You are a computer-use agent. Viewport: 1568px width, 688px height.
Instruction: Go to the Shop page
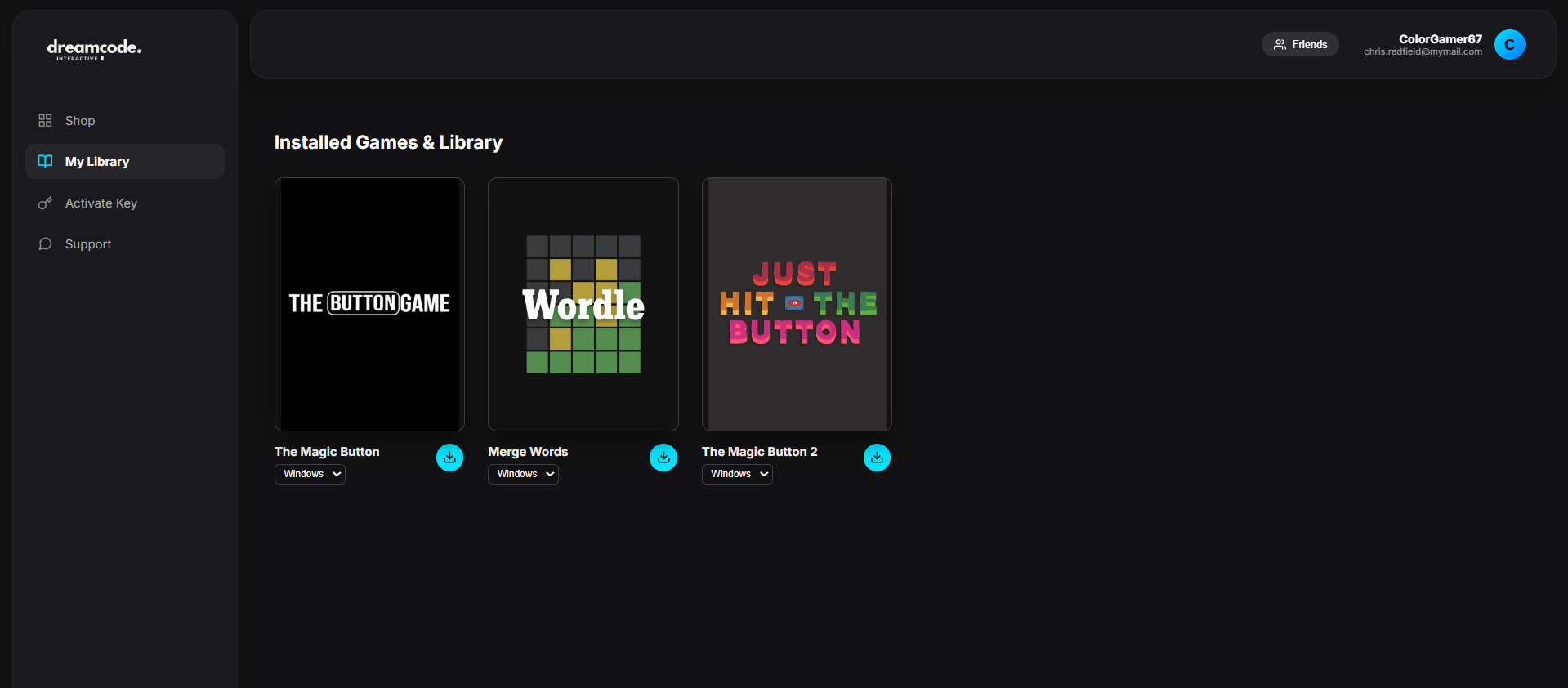(125, 121)
